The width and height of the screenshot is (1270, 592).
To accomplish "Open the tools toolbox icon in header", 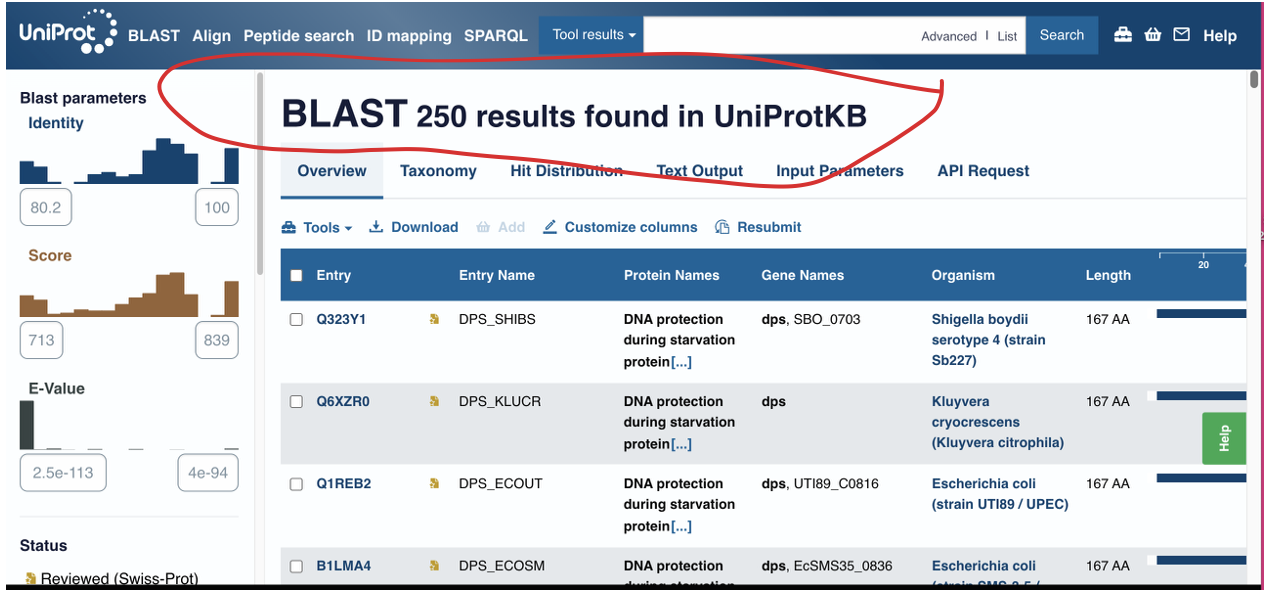I will 1123,35.
